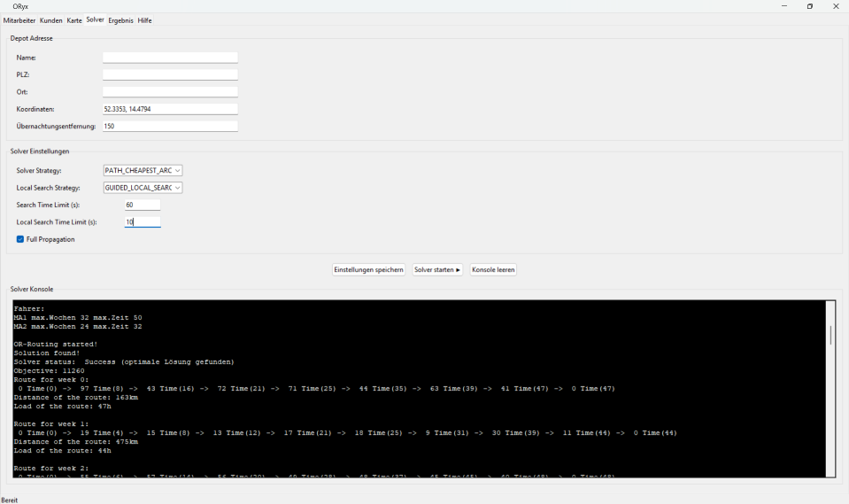This screenshot has width=849, height=504.
Task: Switch to the Karte menu
Action: pos(74,20)
